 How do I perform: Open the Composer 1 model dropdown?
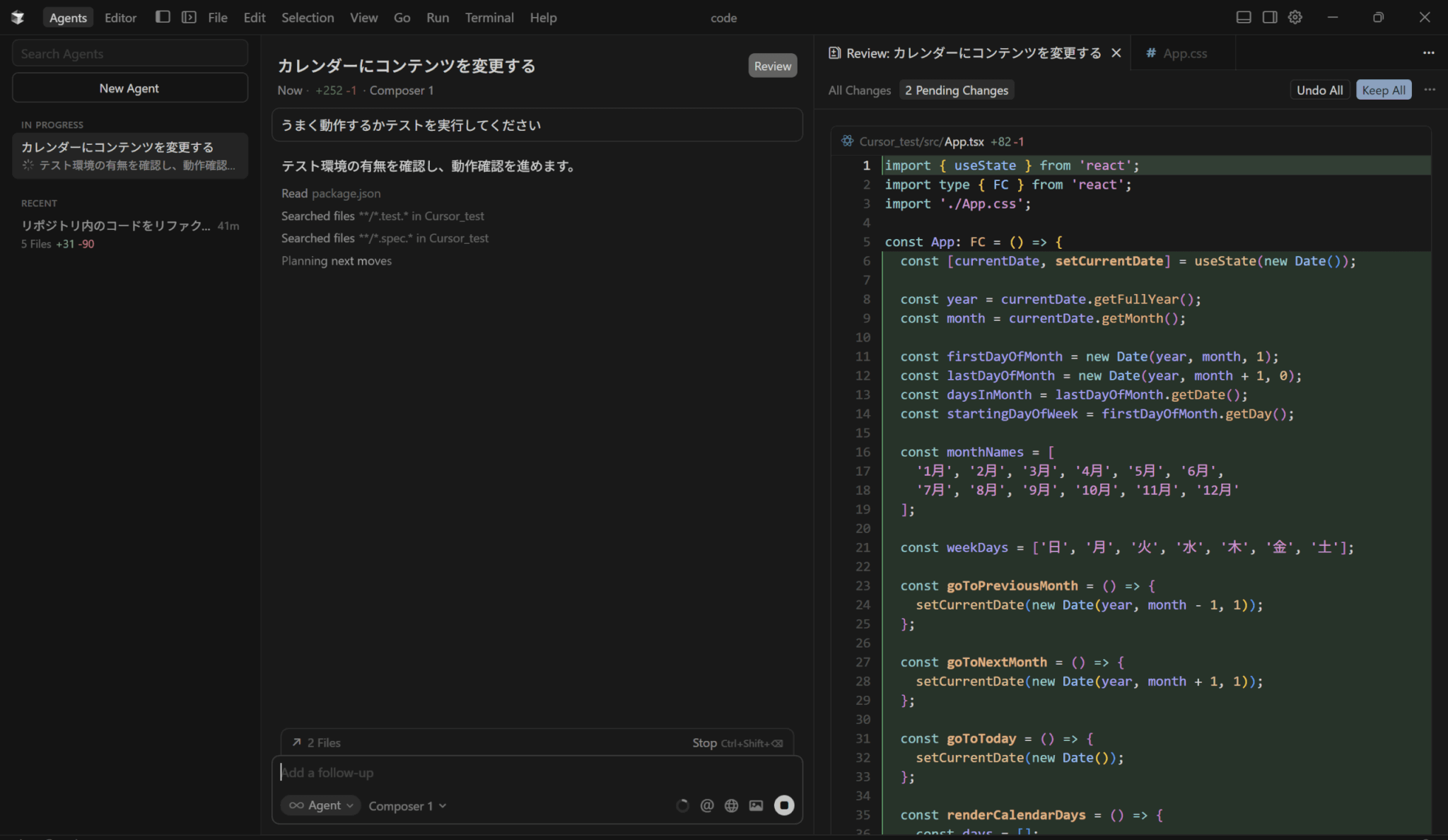pyautogui.click(x=407, y=806)
